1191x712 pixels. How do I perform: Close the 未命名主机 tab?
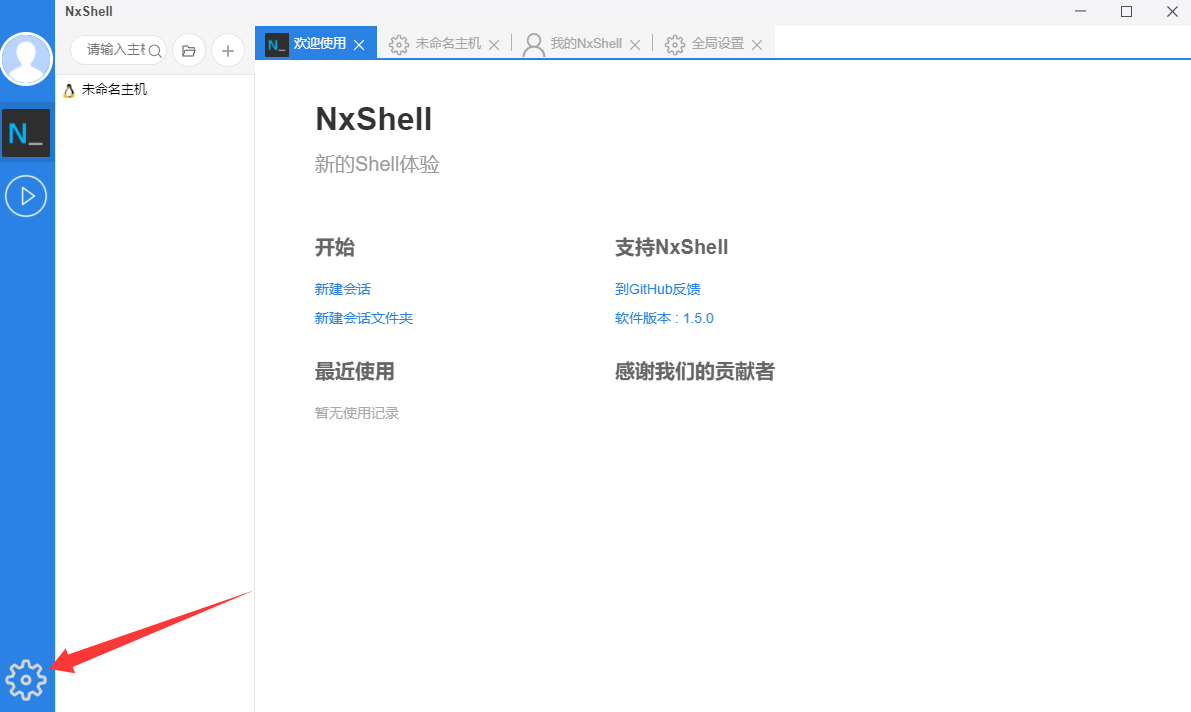pyautogui.click(x=494, y=45)
